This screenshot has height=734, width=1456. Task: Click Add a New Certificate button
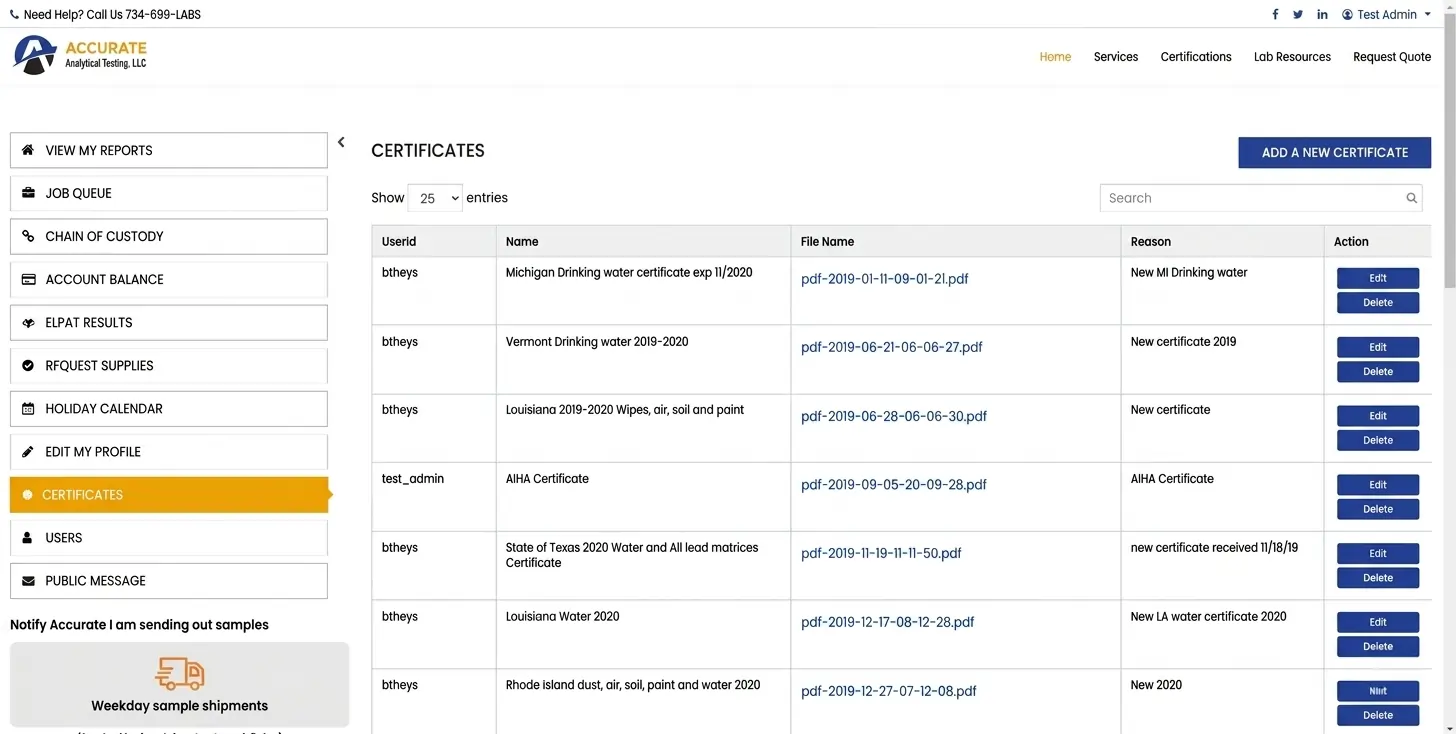[x=1334, y=152]
